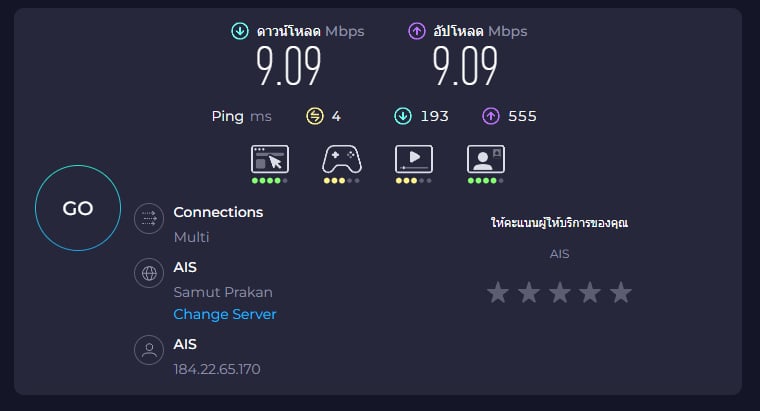The height and width of the screenshot is (411, 760).
Task: Click the GO button to start test
Action: click(x=78, y=208)
